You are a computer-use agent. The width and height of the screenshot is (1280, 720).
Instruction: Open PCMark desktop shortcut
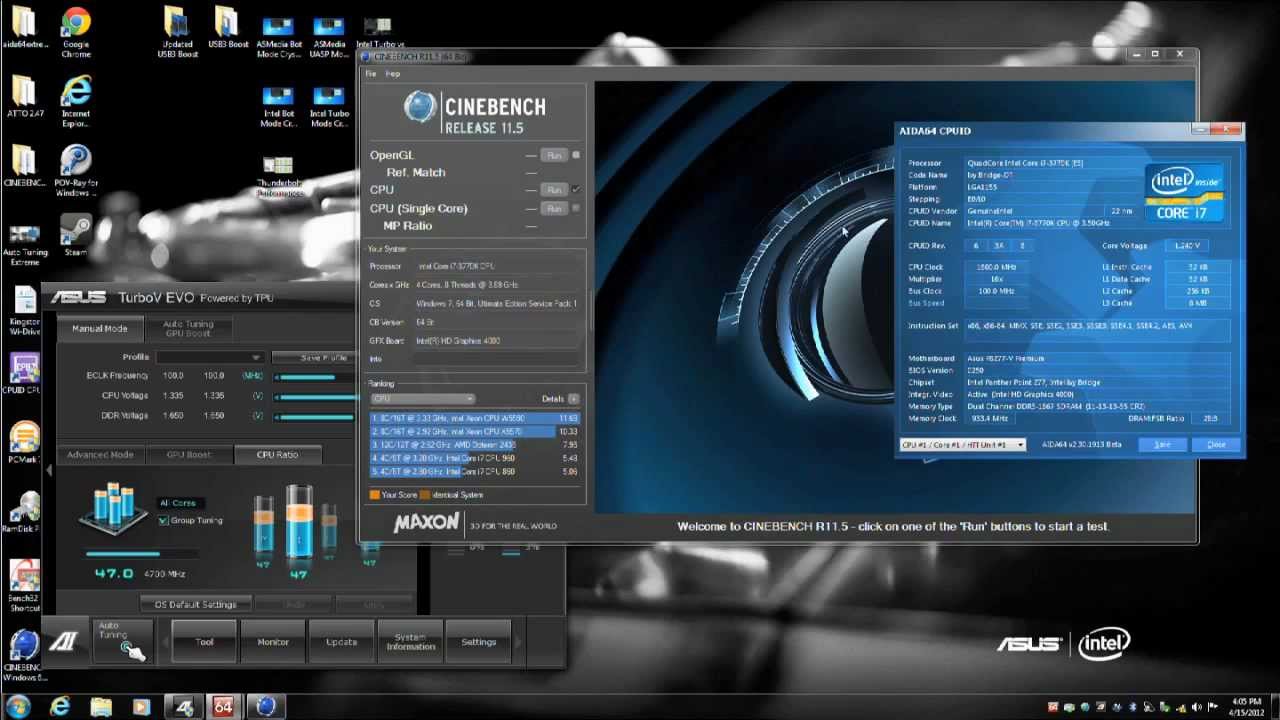[x=24, y=444]
